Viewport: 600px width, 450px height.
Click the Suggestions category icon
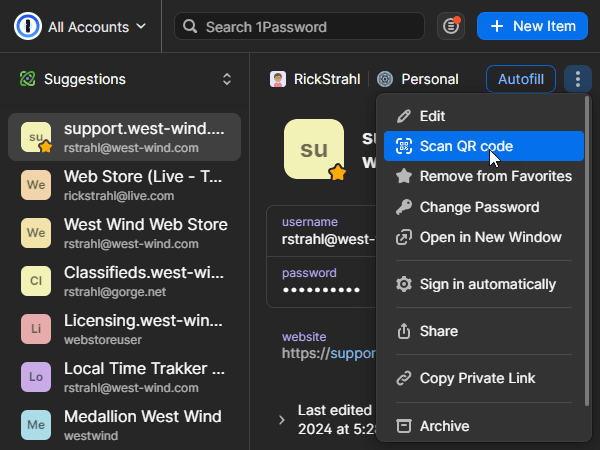(x=28, y=79)
